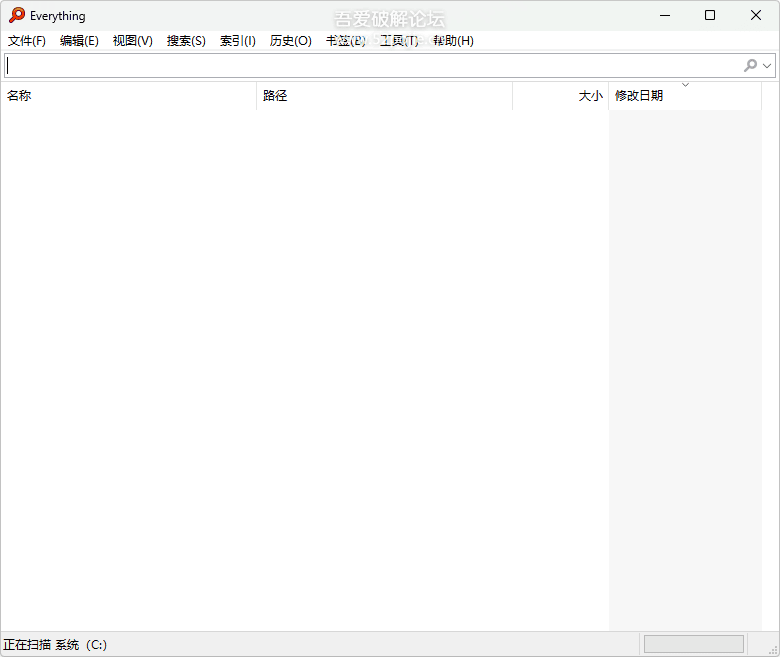Sort results by 名称 column header

pos(128,95)
